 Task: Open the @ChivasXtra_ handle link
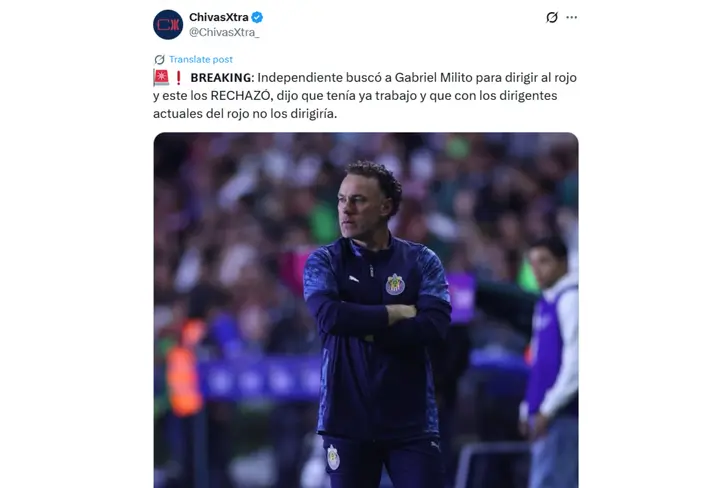tap(224, 32)
